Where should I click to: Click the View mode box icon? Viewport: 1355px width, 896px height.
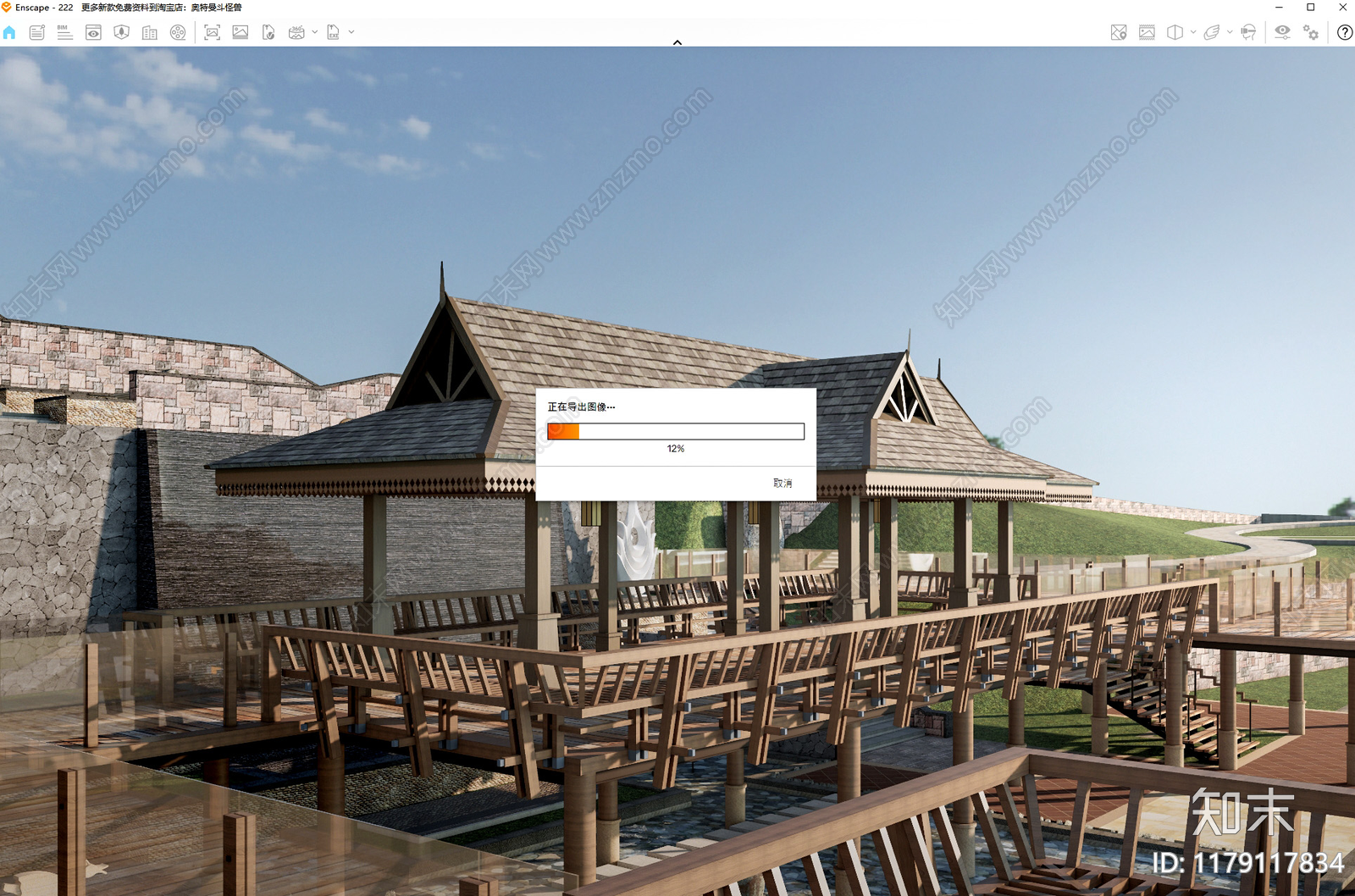click(1175, 32)
